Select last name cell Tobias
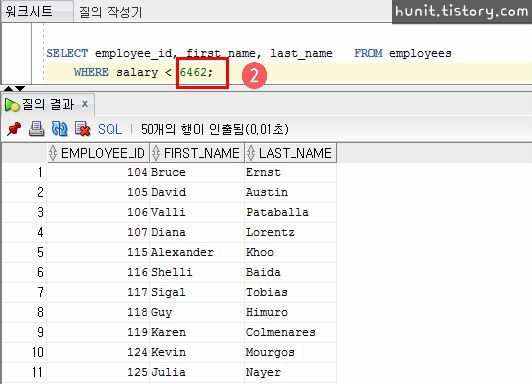 290,292
